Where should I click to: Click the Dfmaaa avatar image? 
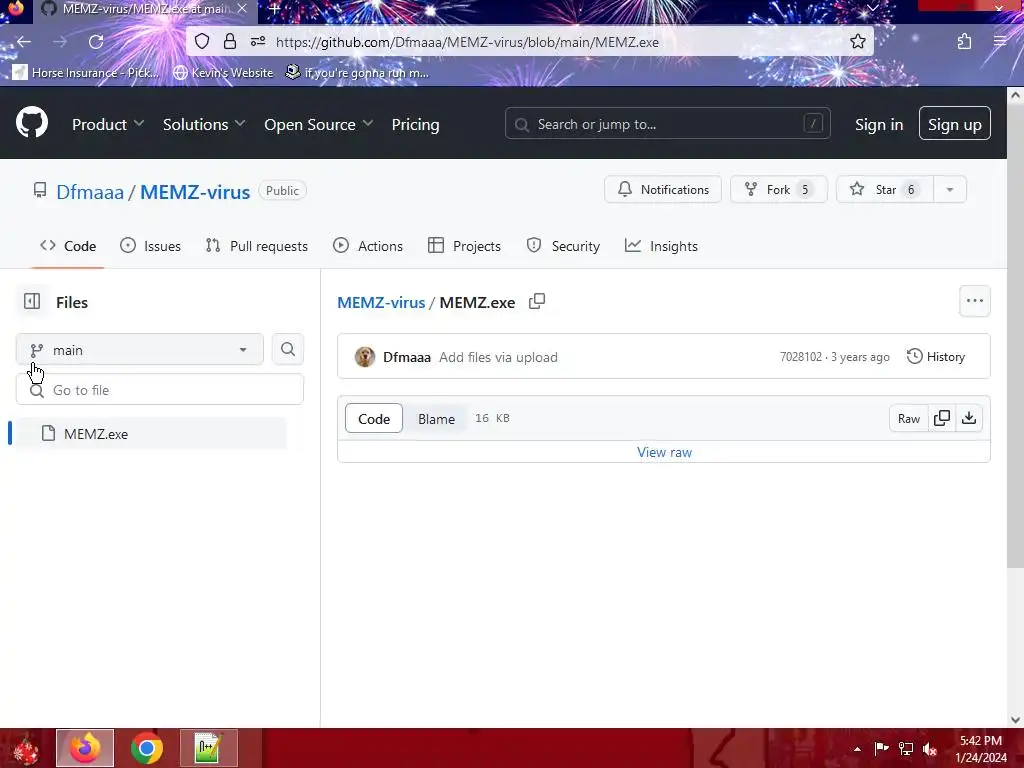click(365, 357)
